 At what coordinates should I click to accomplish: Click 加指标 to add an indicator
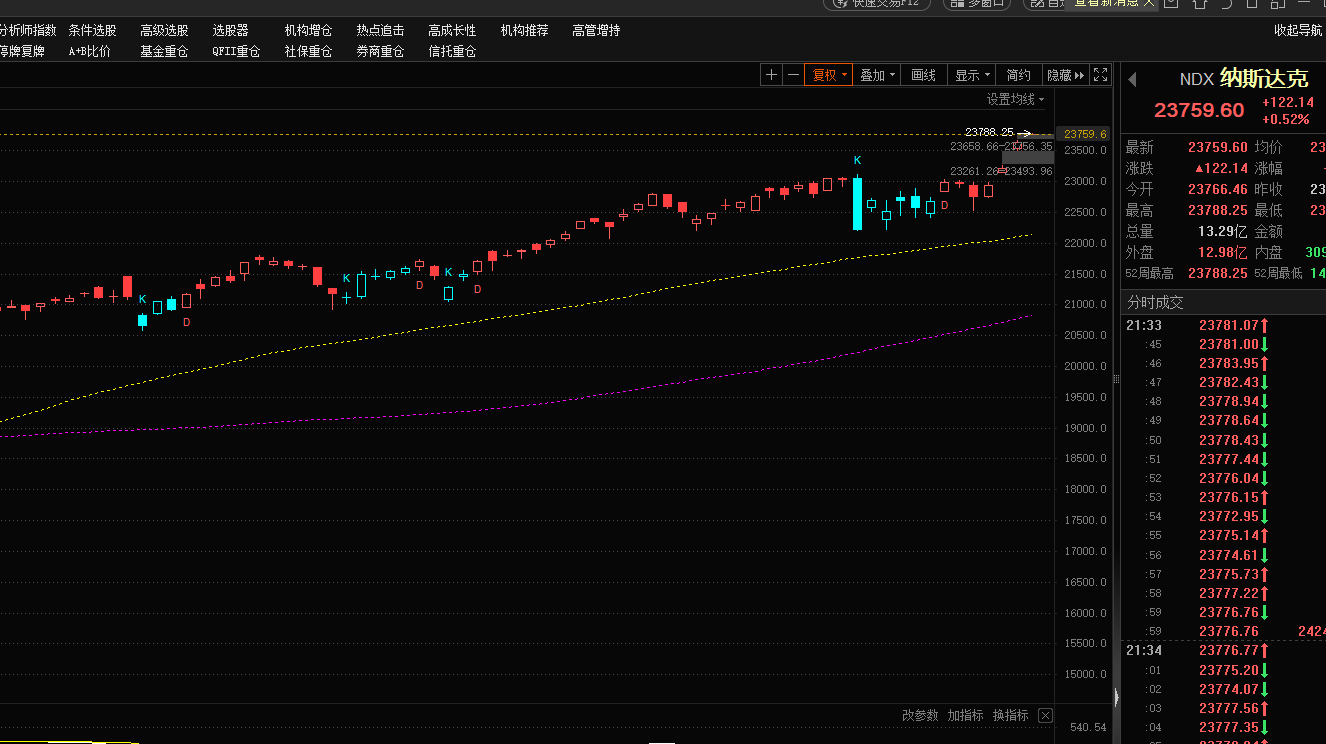point(965,715)
